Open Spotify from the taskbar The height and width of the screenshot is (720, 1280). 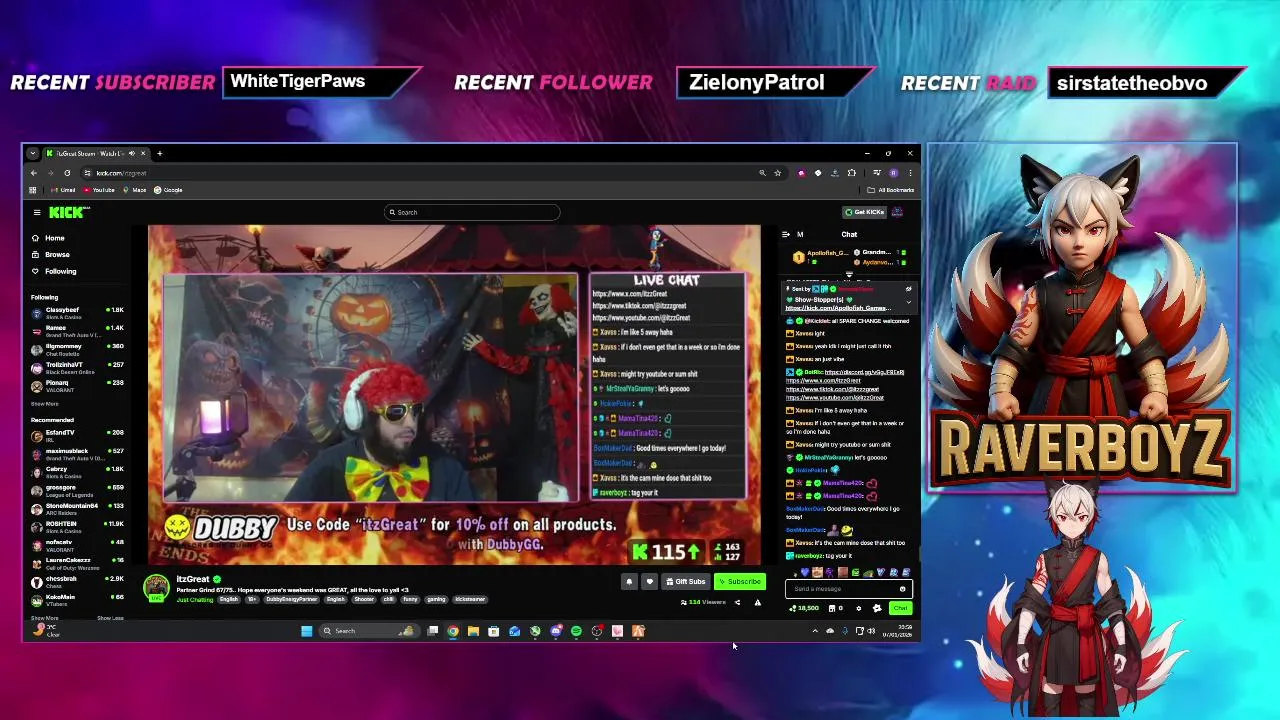coord(576,631)
